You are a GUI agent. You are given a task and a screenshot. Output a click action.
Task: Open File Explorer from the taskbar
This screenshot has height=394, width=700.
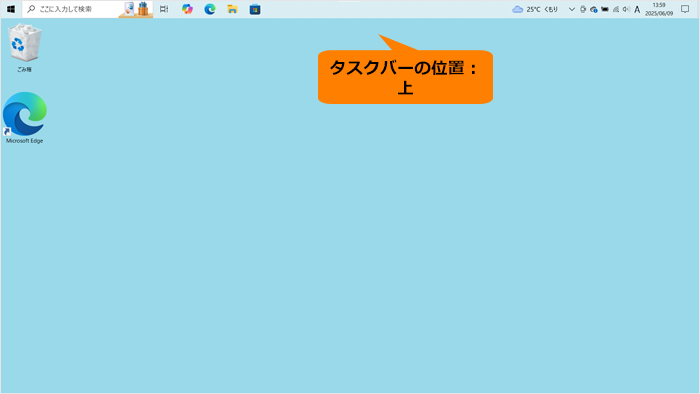click(232, 9)
